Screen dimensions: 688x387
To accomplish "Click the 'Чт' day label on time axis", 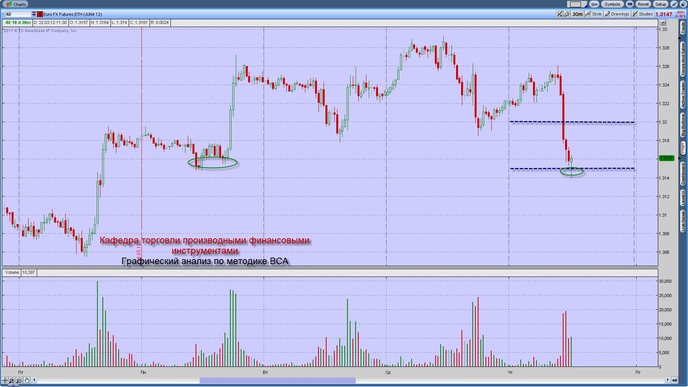I will tap(510, 372).
